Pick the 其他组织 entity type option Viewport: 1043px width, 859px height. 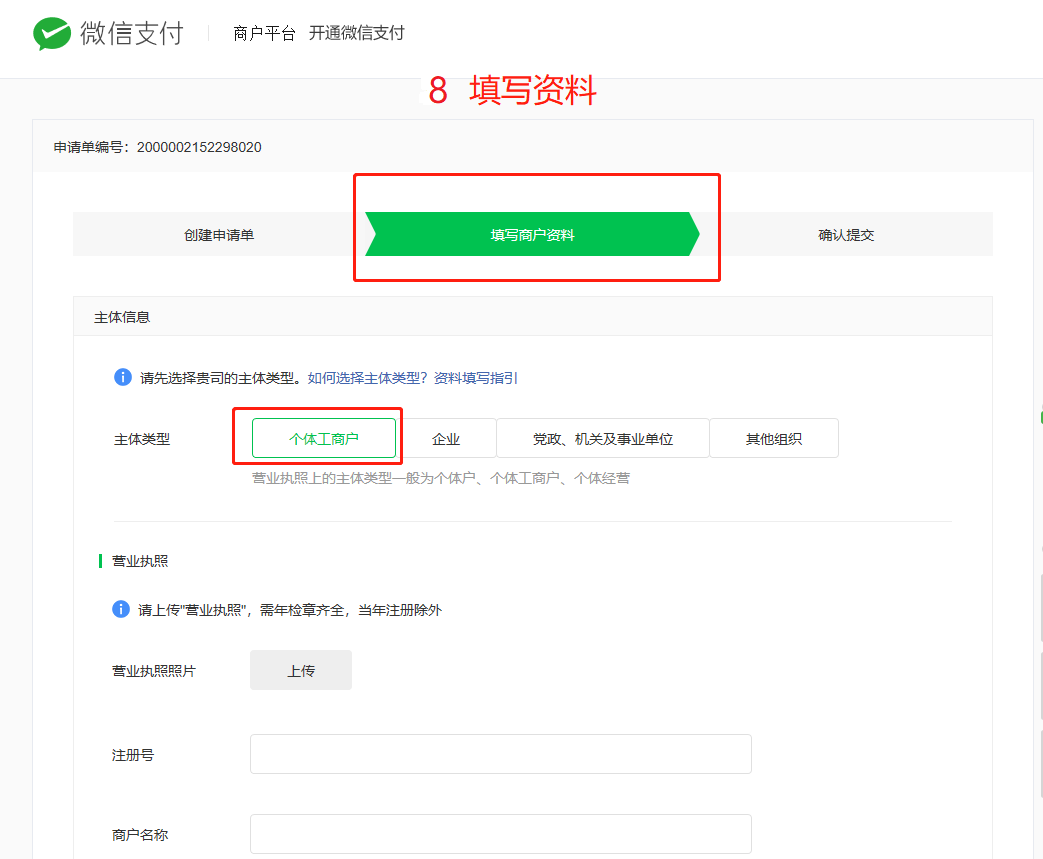pos(773,438)
